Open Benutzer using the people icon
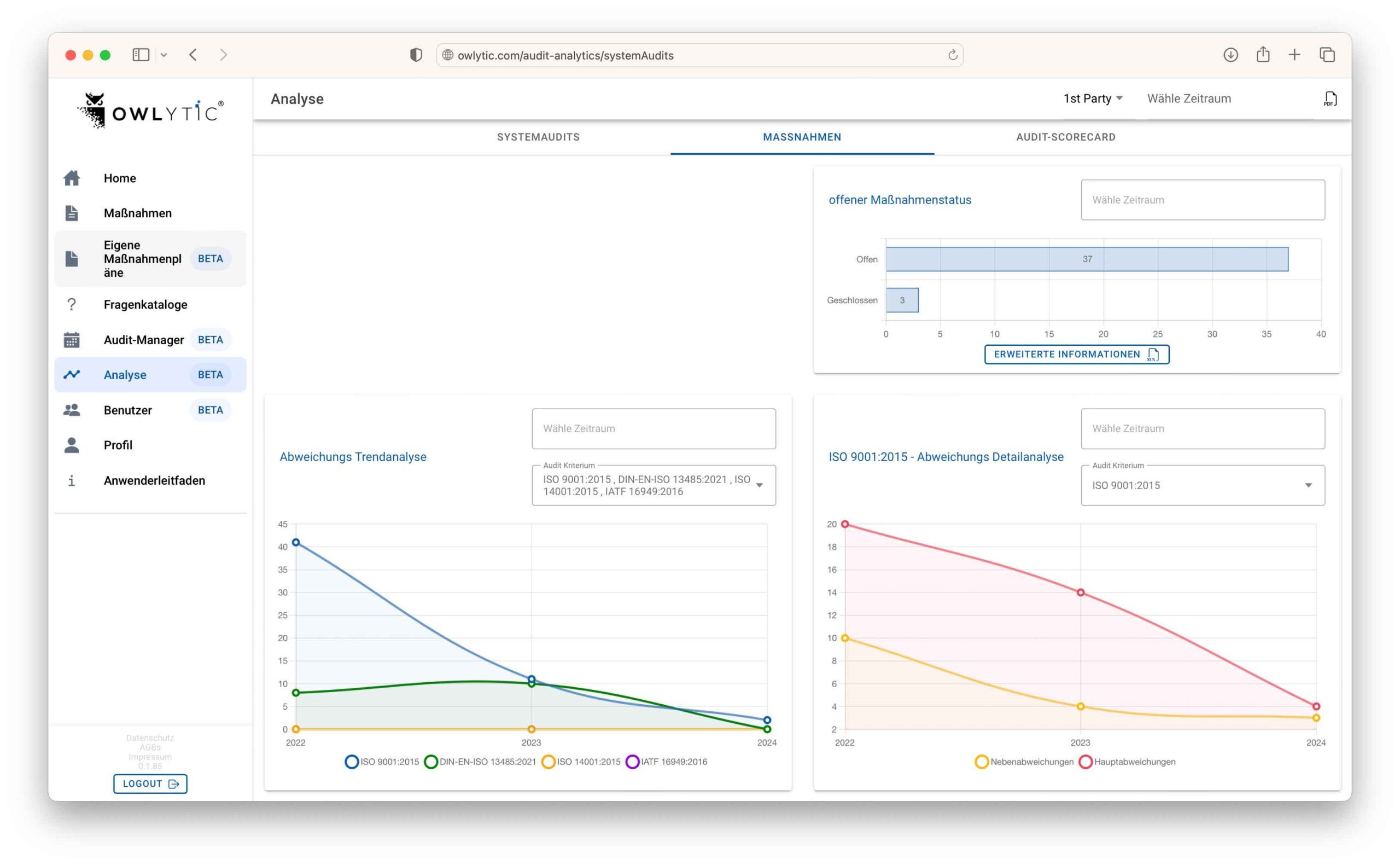The width and height of the screenshot is (1400, 865). (x=72, y=410)
